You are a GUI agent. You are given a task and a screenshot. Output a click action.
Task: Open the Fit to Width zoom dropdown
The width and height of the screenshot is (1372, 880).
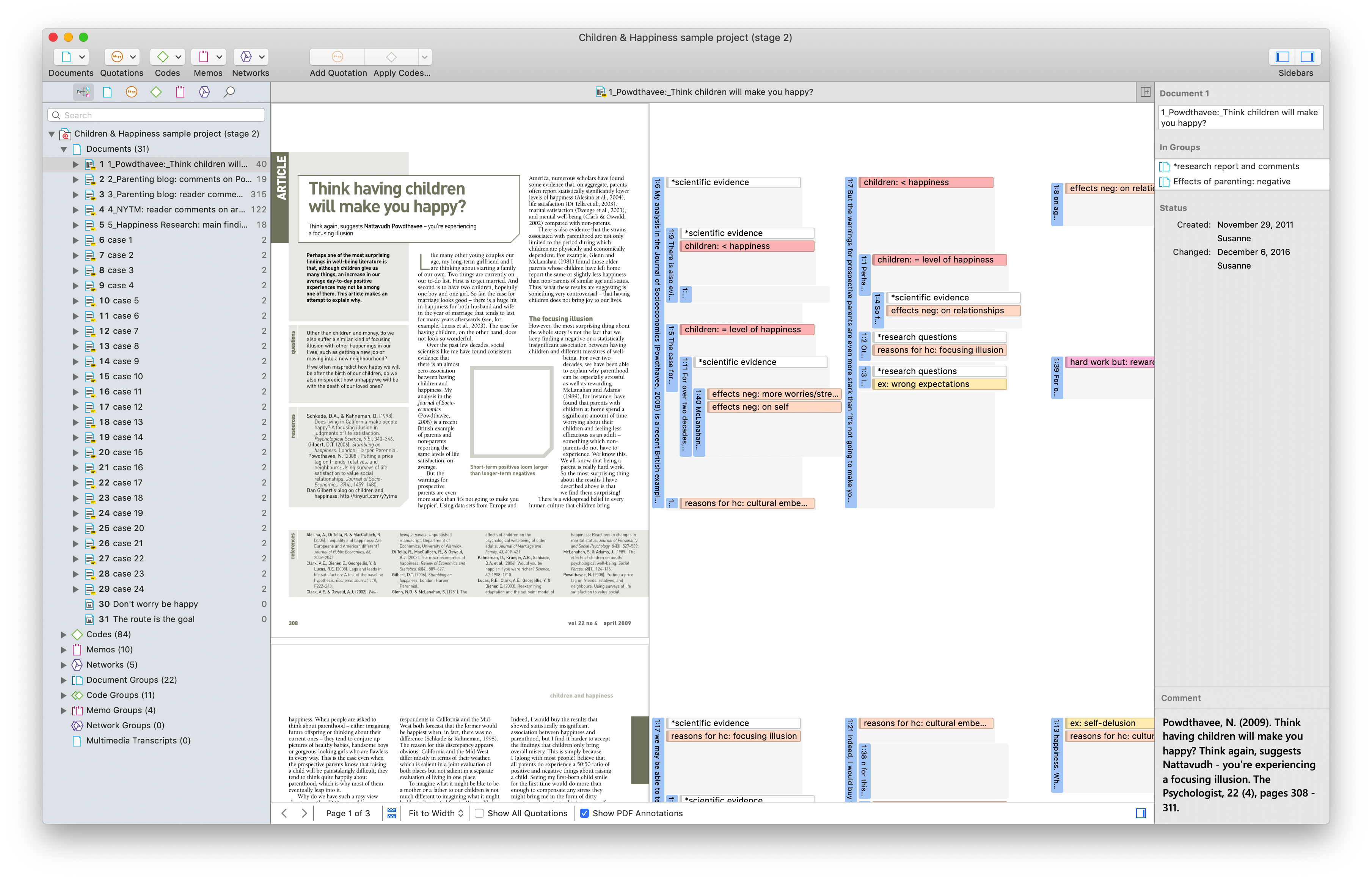coord(434,812)
